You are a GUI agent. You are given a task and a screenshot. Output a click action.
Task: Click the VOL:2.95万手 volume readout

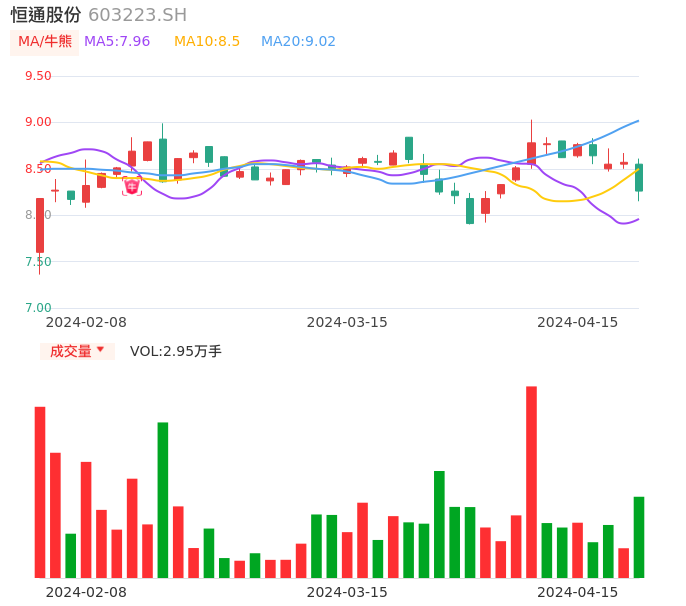point(176,351)
